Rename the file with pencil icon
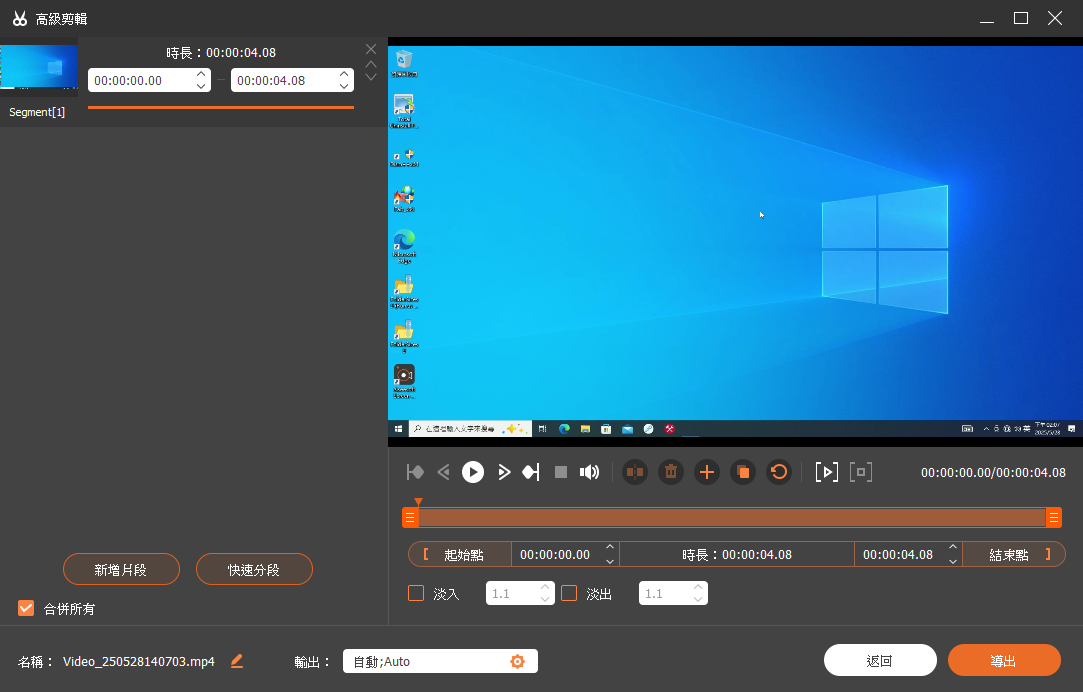This screenshot has height=692, width=1083. click(237, 661)
